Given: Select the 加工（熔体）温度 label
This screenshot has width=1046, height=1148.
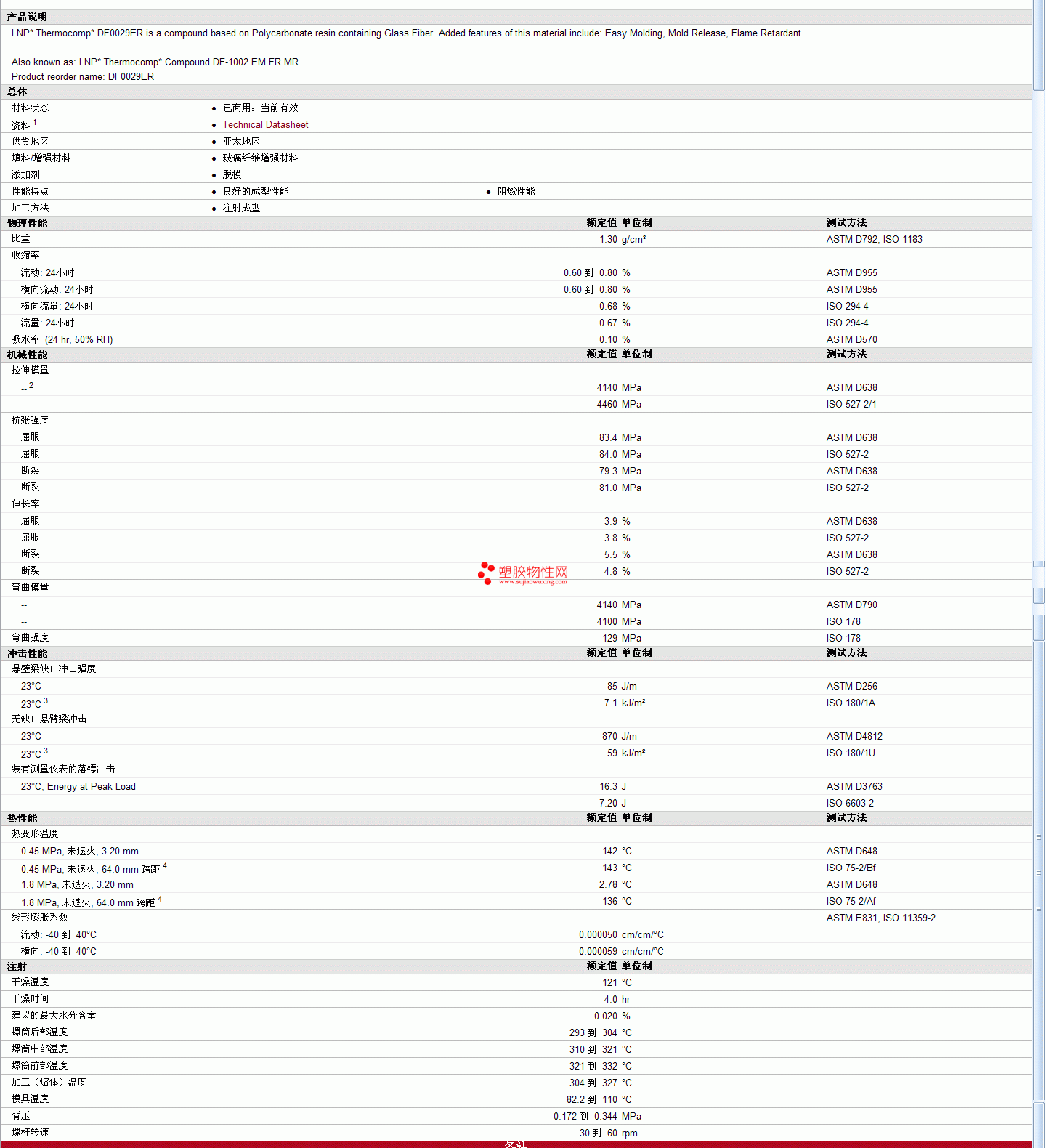Looking at the screenshot, I should [x=49, y=1082].
